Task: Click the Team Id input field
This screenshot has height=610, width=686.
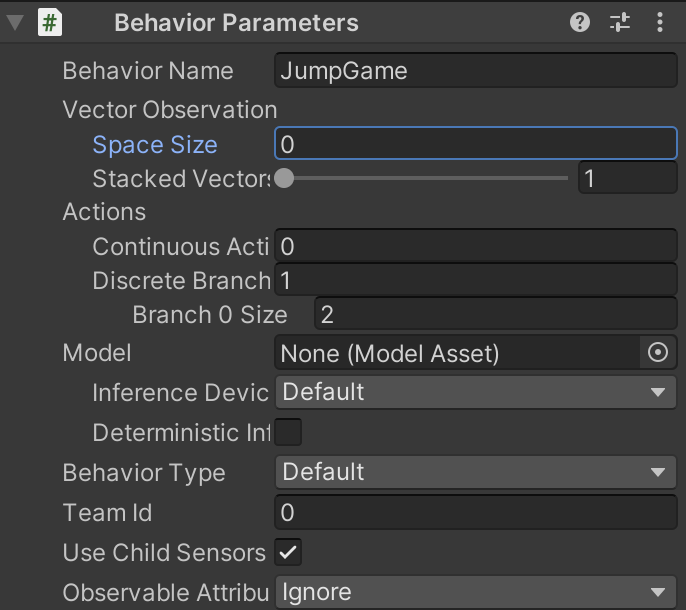Action: (x=476, y=512)
